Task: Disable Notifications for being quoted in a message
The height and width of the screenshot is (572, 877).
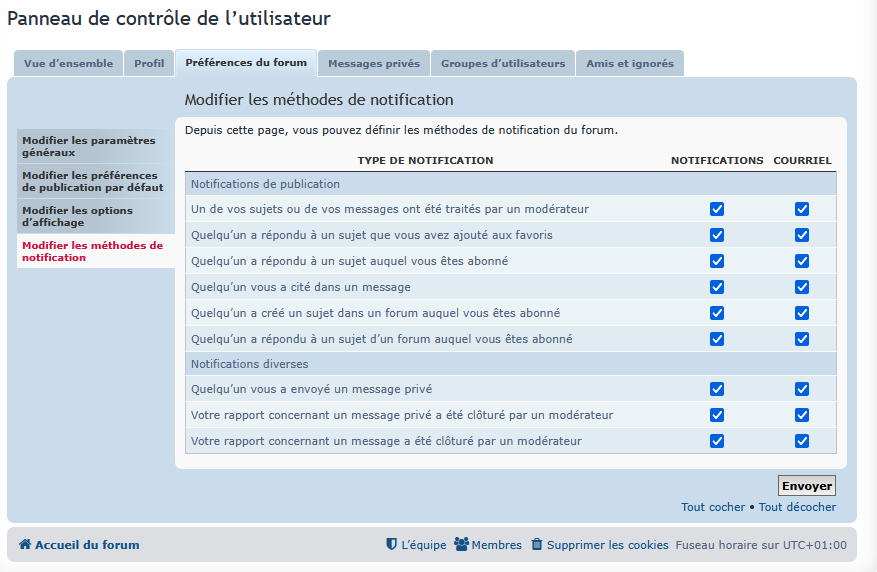Action: click(x=716, y=287)
